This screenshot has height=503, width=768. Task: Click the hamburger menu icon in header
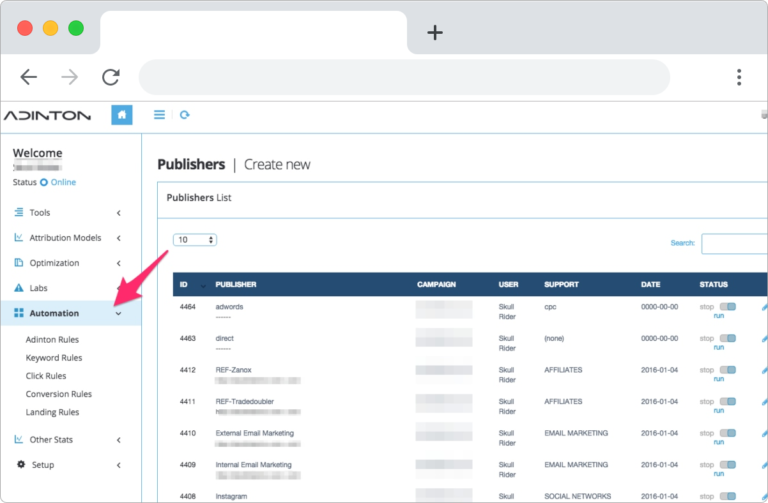[x=159, y=115]
